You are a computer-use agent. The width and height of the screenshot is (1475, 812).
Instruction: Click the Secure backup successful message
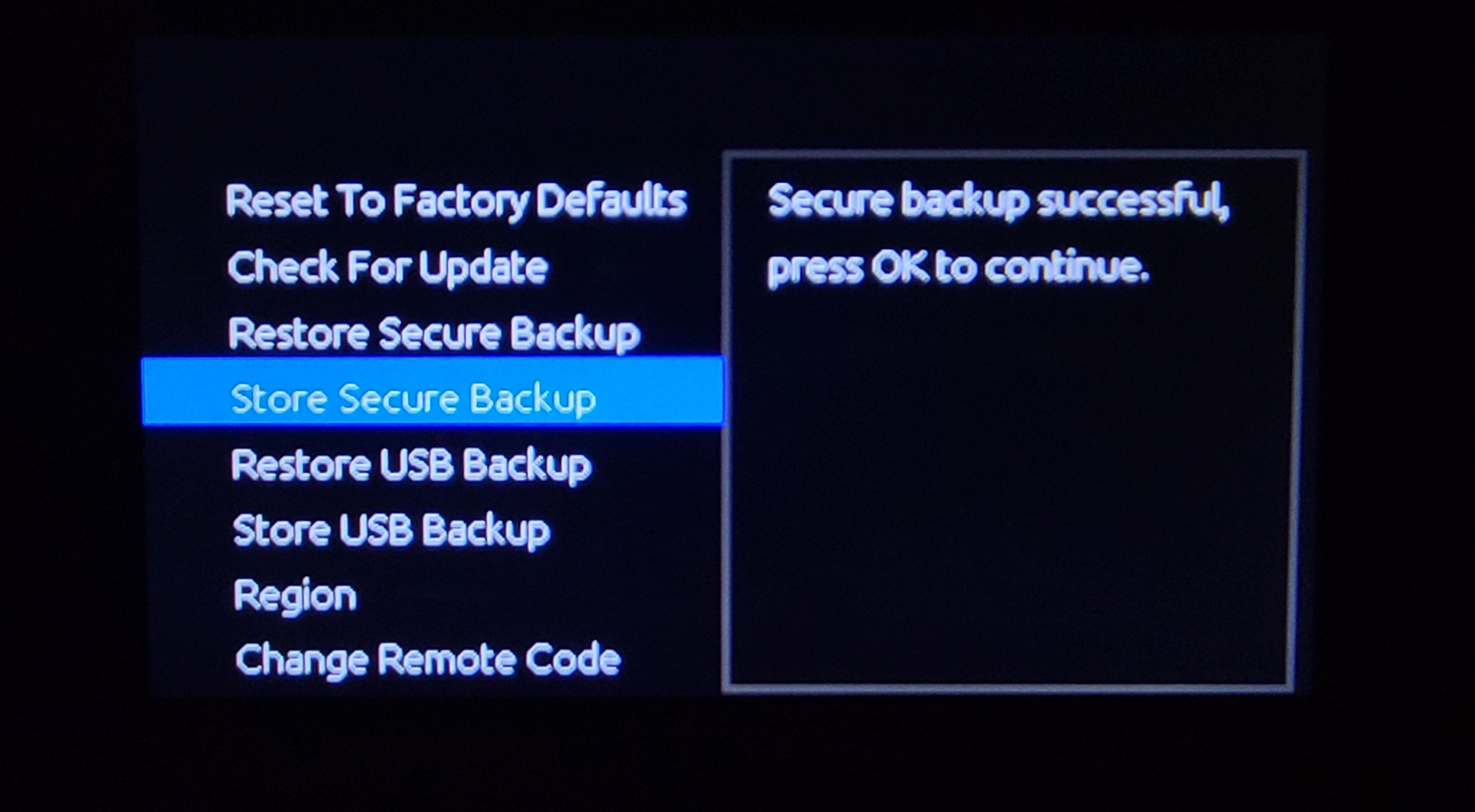pyautogui.click(x=998, y=201)
